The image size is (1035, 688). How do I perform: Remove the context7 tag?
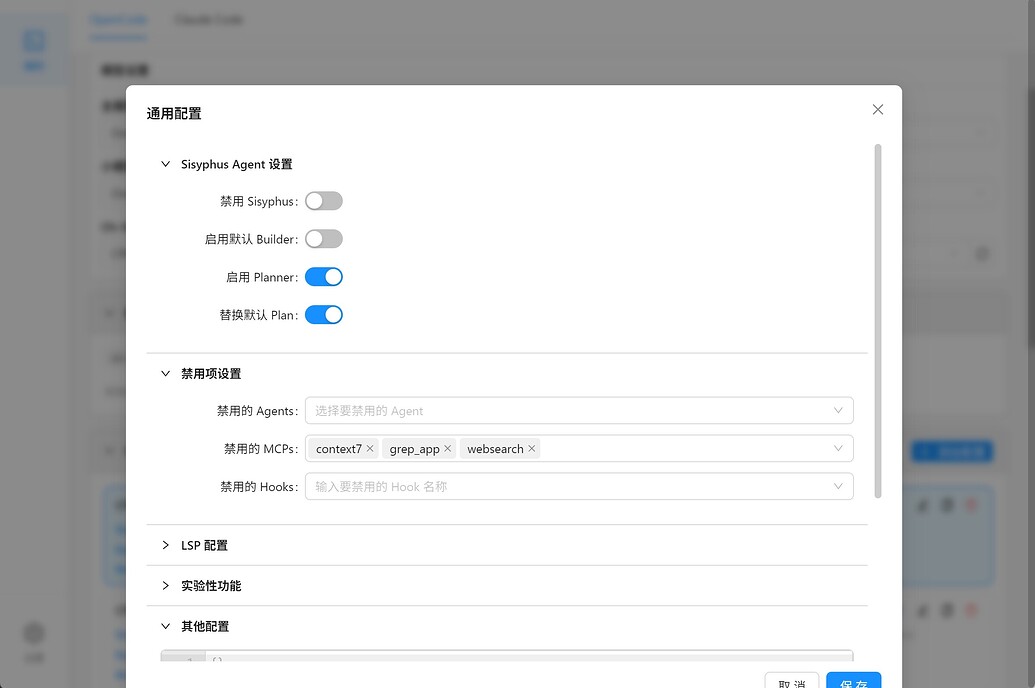coord(370,449)
